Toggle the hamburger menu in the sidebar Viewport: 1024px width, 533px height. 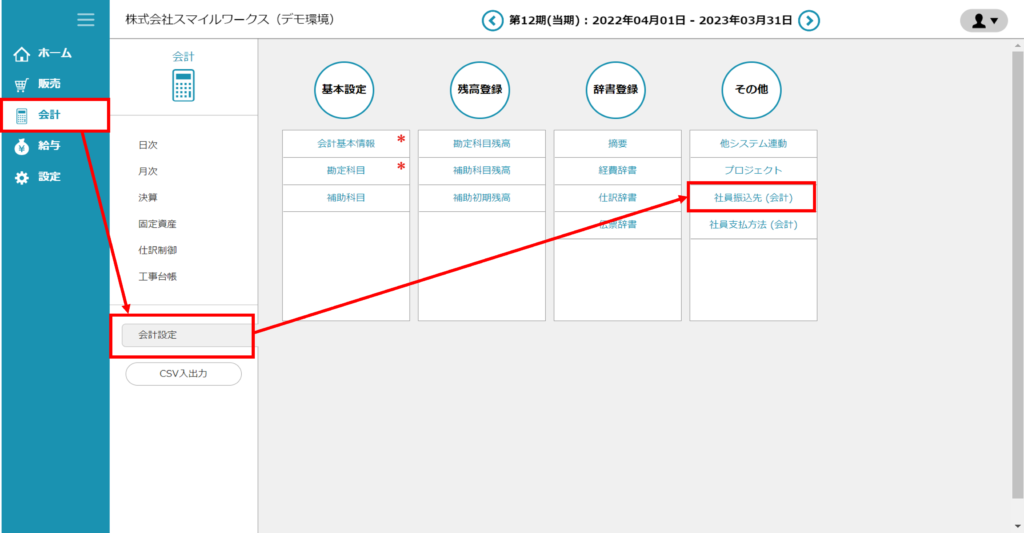click(86, 20)
